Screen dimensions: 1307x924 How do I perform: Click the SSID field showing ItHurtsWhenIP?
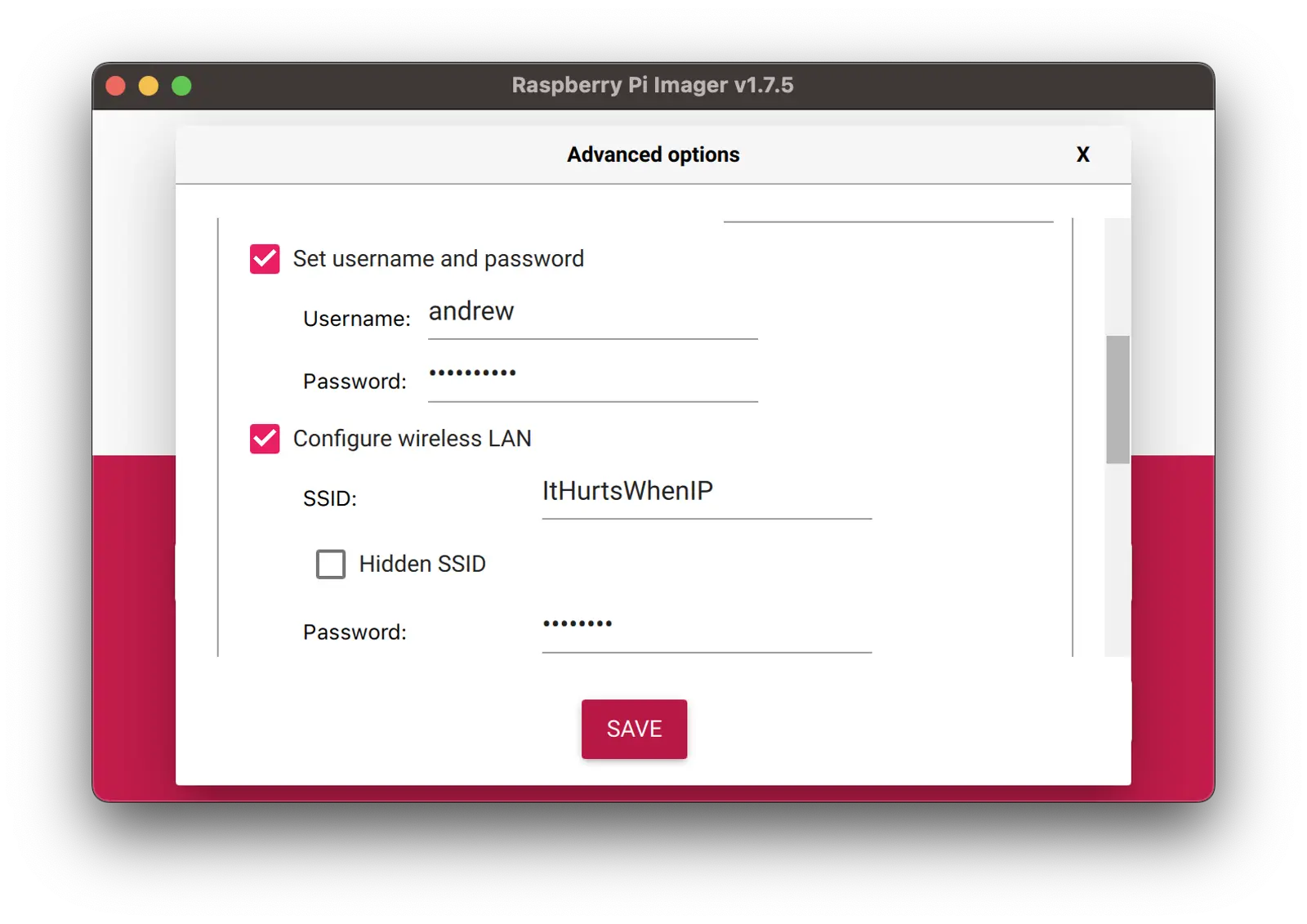[x=707, y=492]
